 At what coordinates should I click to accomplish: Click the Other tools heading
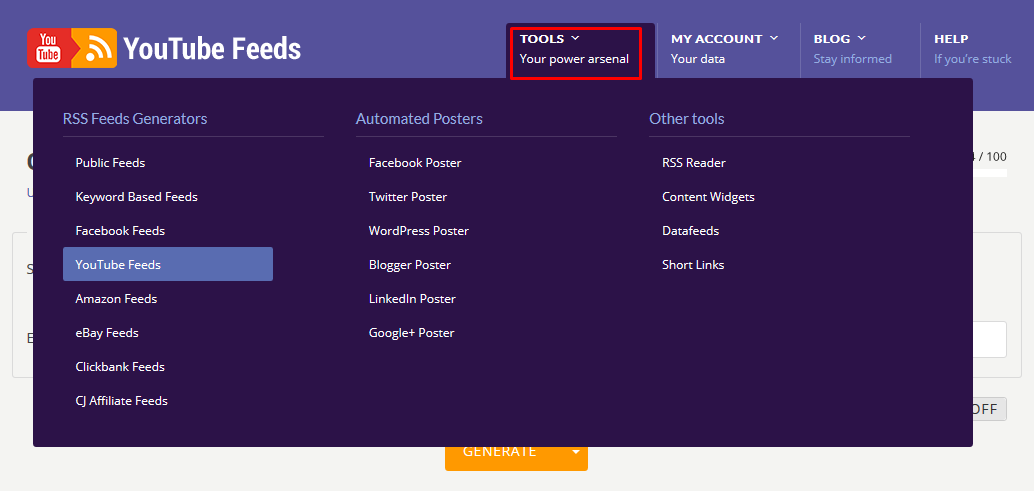686,119
